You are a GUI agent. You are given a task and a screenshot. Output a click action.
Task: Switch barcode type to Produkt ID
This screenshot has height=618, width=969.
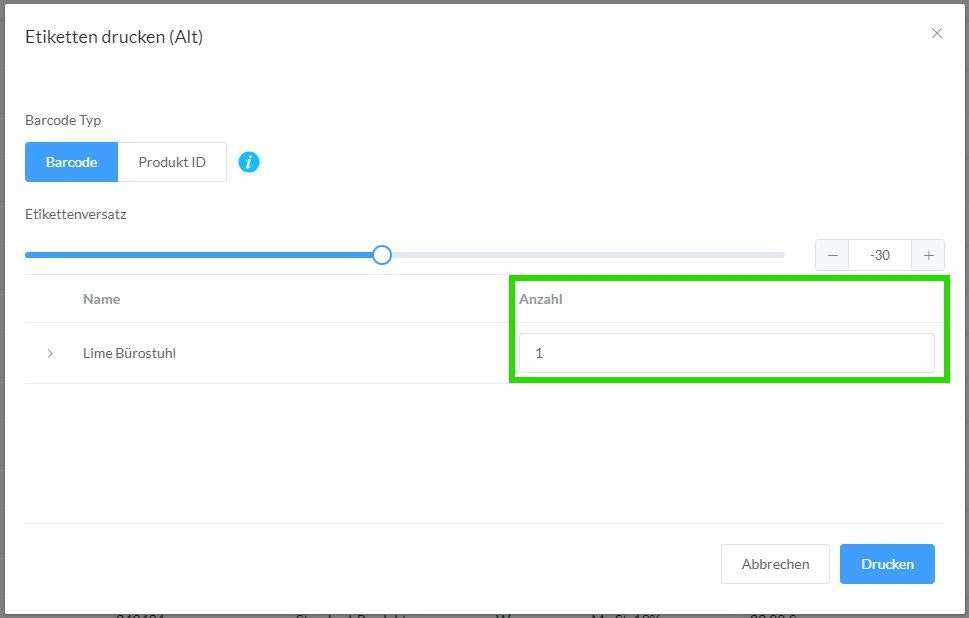coord(172,162)
